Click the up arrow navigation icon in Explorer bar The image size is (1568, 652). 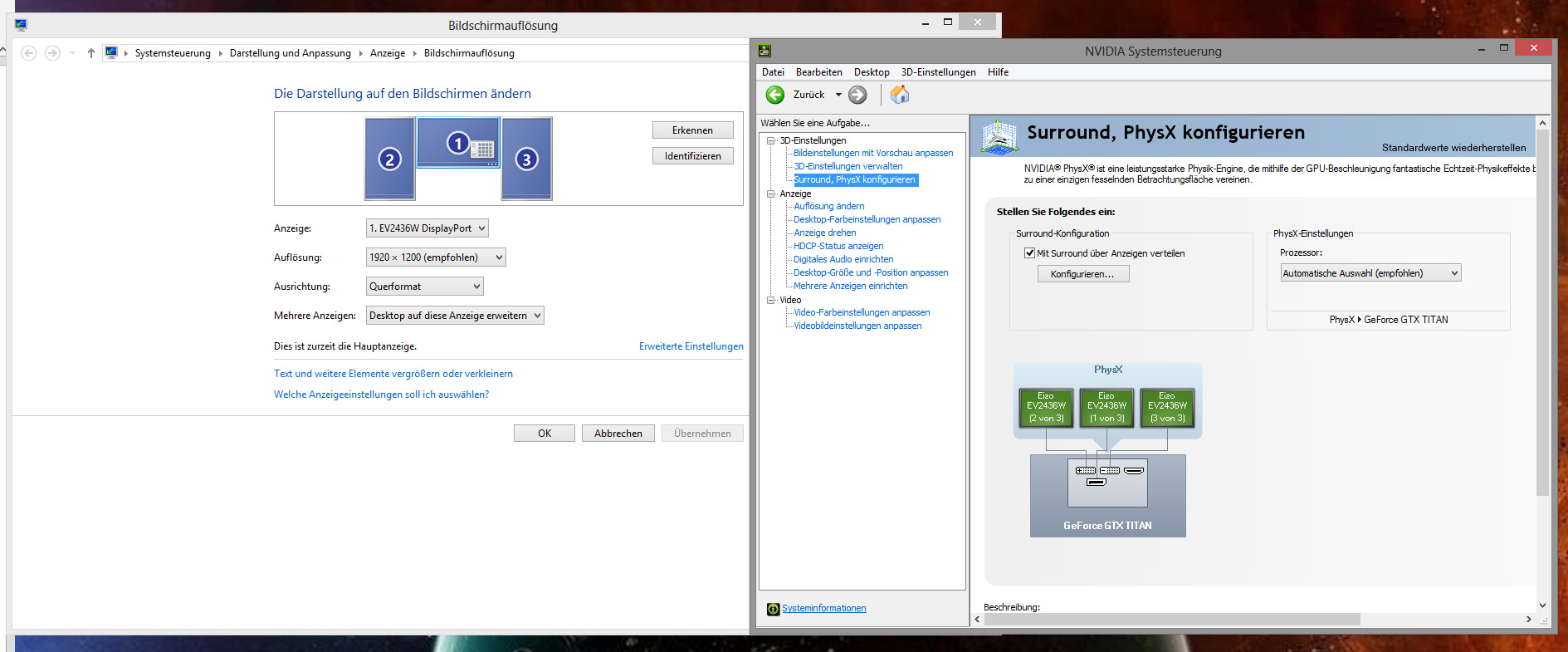91,53
